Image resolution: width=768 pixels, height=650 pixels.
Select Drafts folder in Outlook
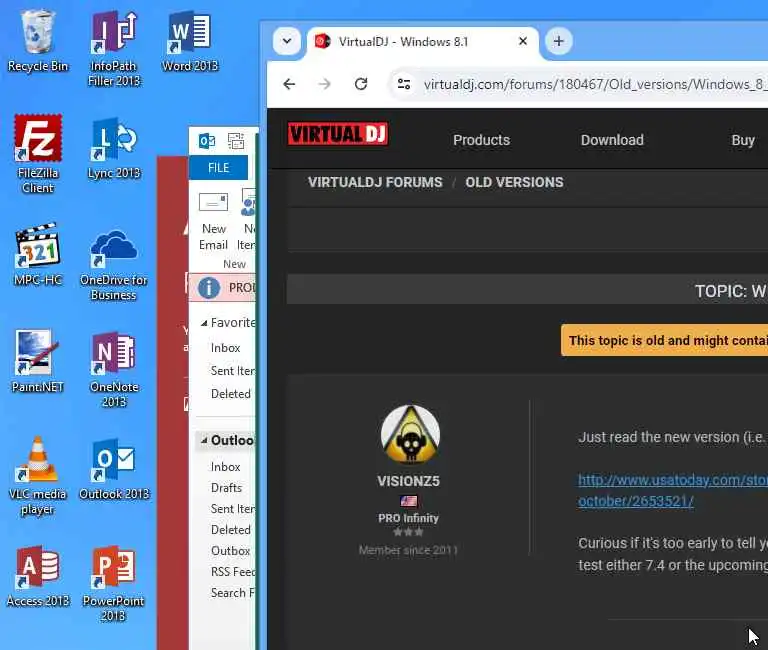(x=226, y=488)
